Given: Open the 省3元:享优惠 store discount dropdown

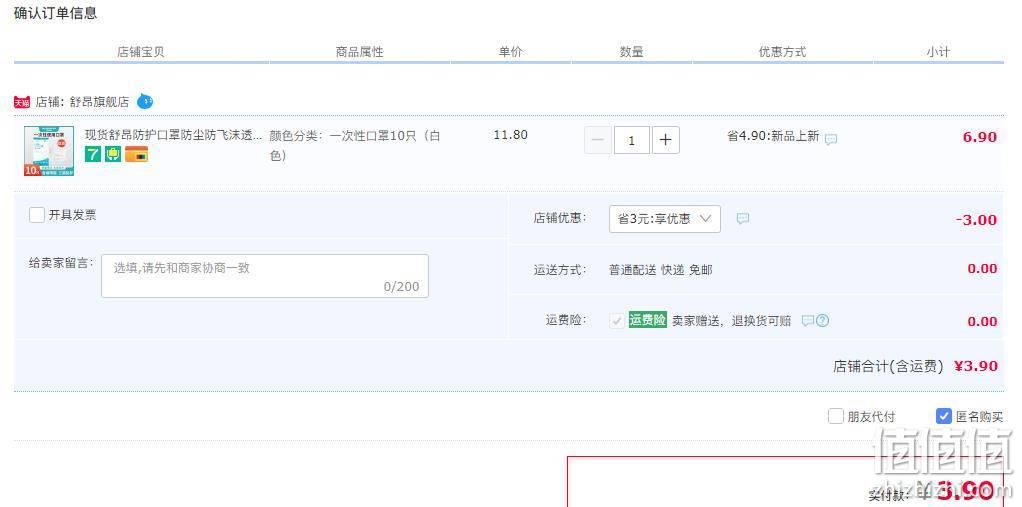Looking at the screenshot, I should pos(665,219).
